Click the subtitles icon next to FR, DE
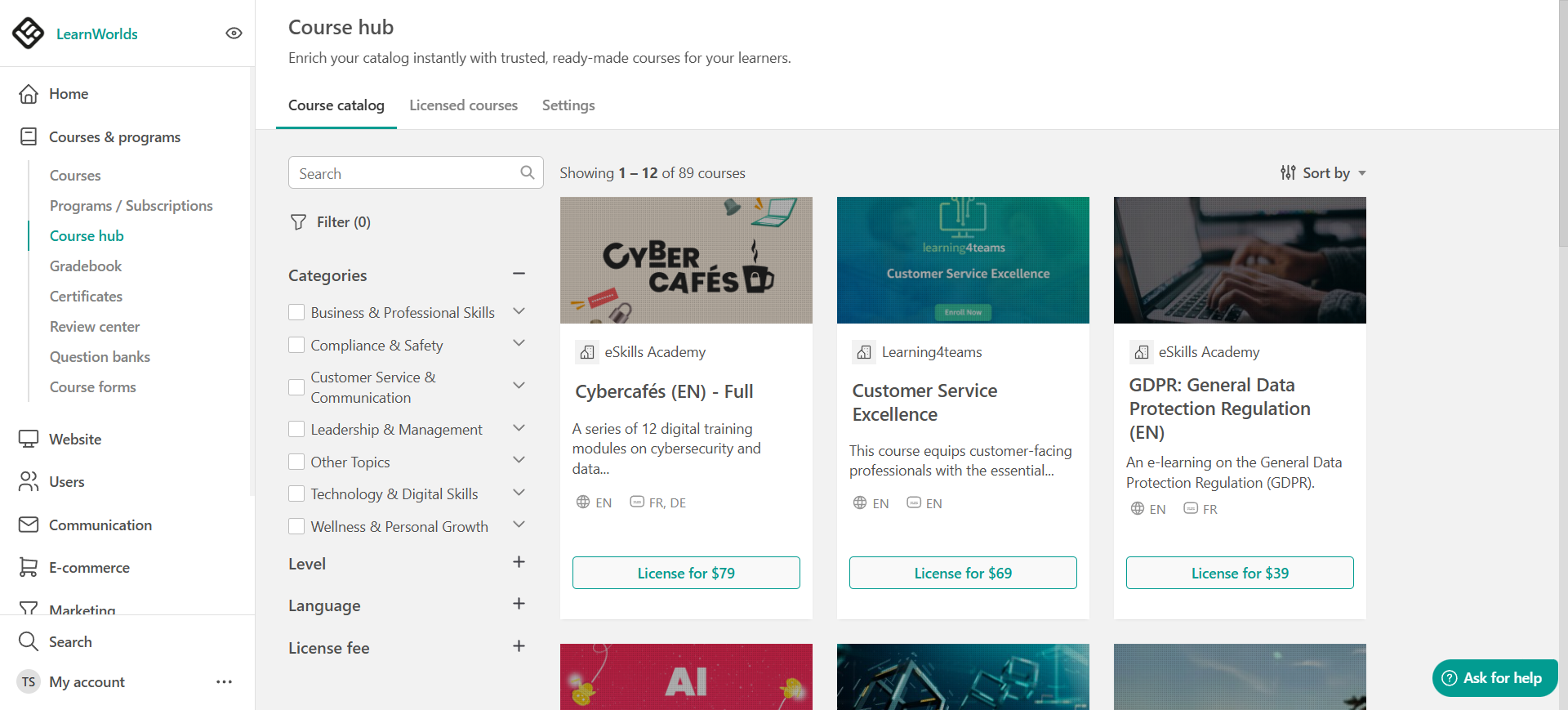The height and width of the screenshot is (710, 1568). (637, 502)
